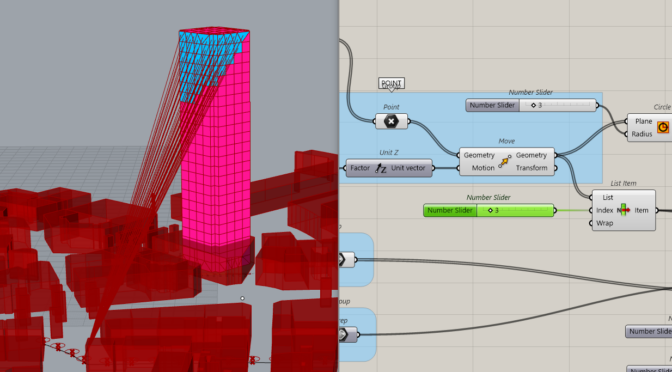Image resolution: width=672 pixels, height=372 pixels.
Task: Click the Point component hexagon icon
Action: [391, 121]
